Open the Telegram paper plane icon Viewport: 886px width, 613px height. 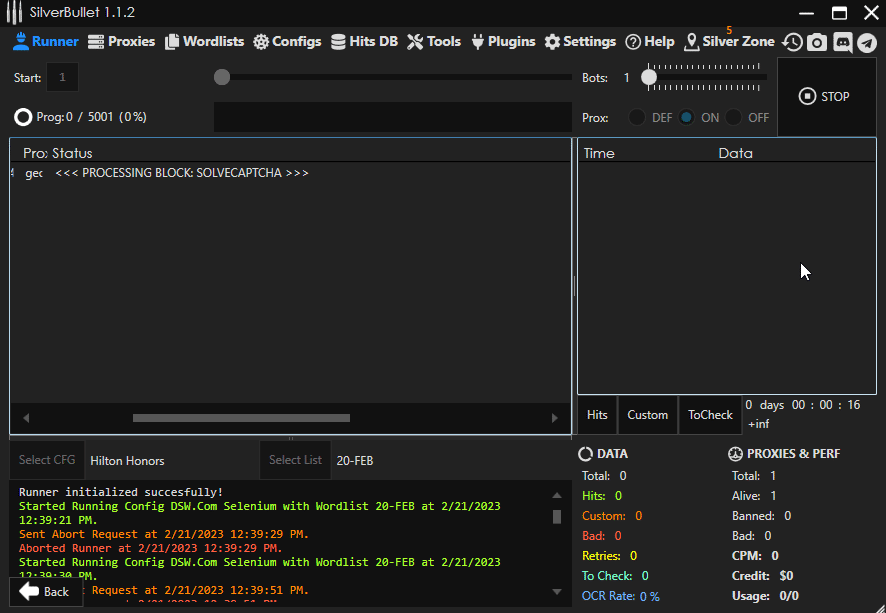coord(867,42)
